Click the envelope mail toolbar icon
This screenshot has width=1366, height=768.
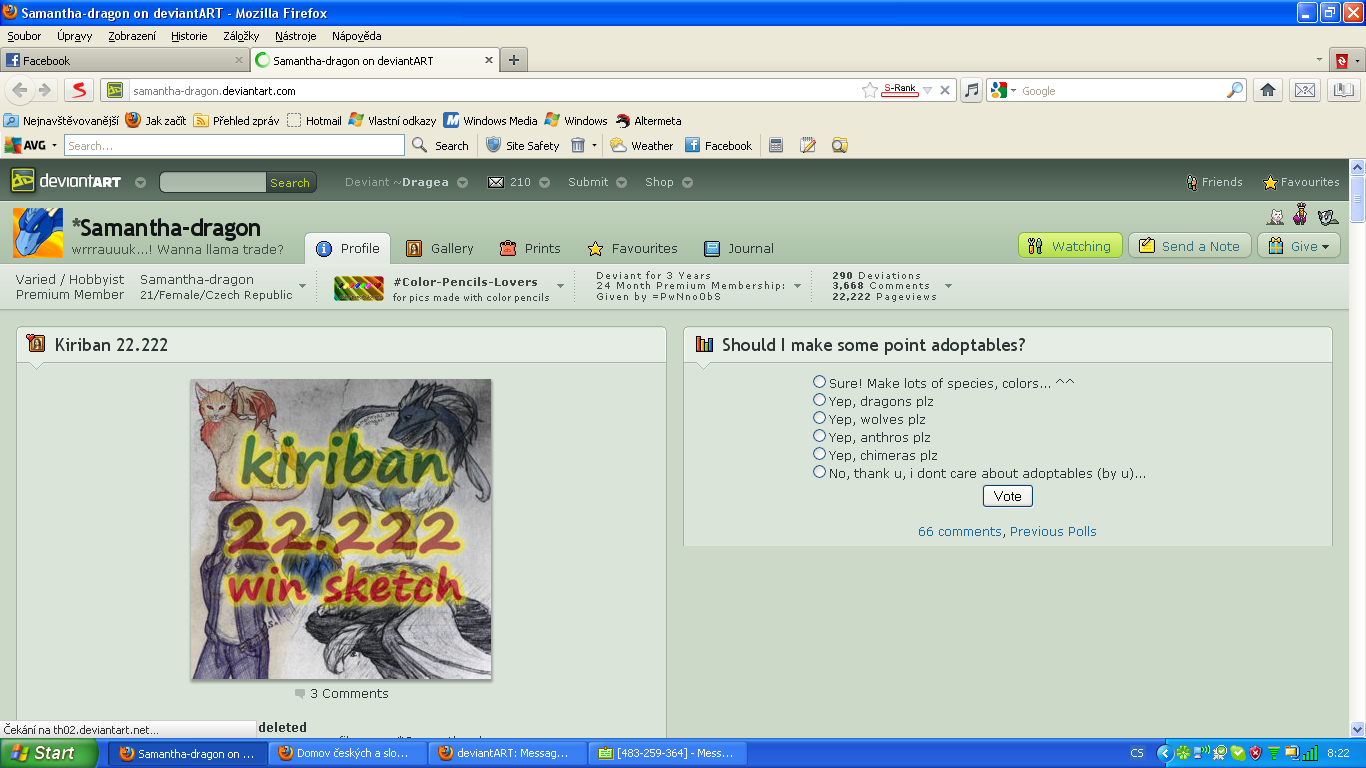pyautogui.click(x=1305, y=90)
